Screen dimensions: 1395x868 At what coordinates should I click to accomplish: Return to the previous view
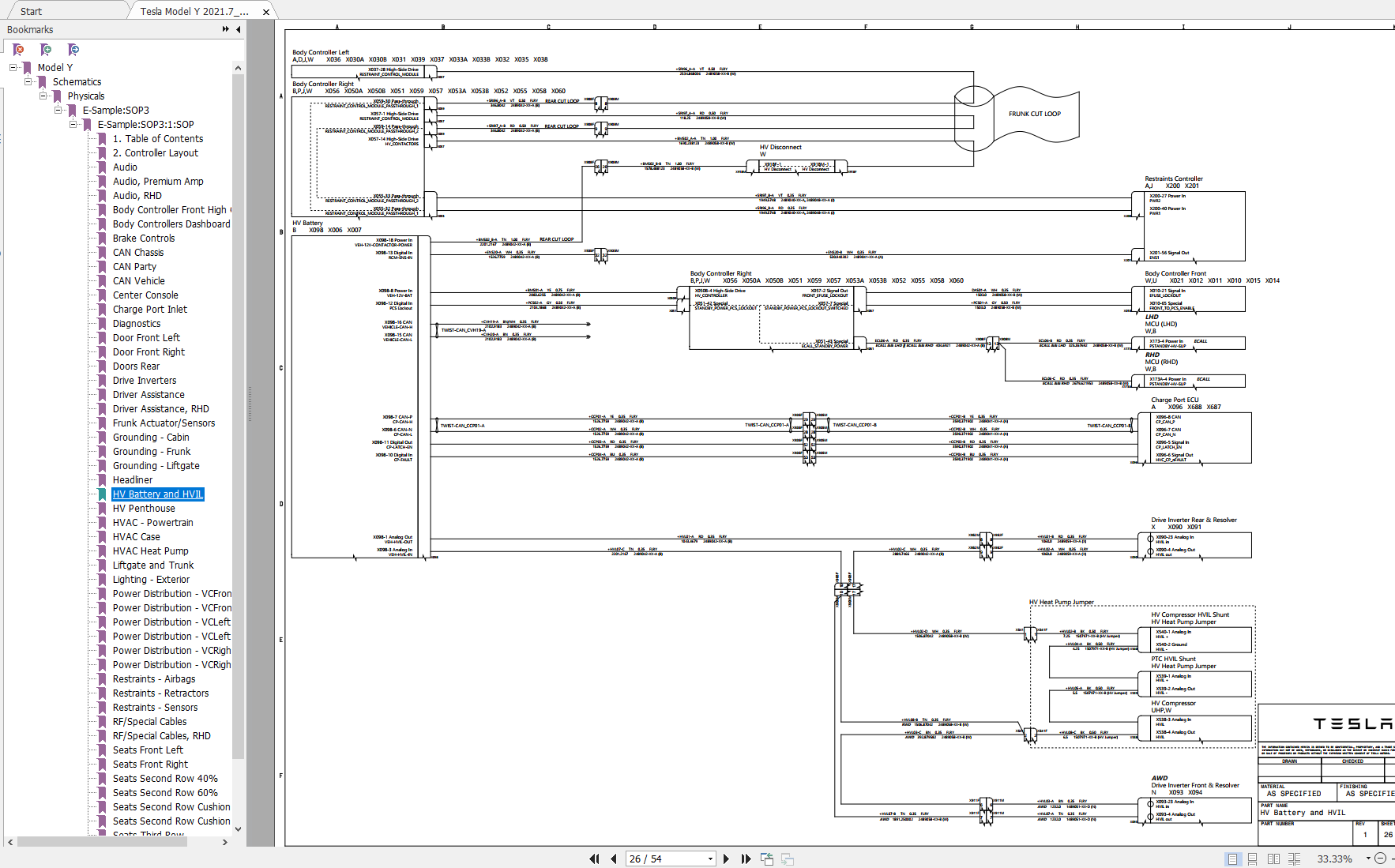click(767, 859)
